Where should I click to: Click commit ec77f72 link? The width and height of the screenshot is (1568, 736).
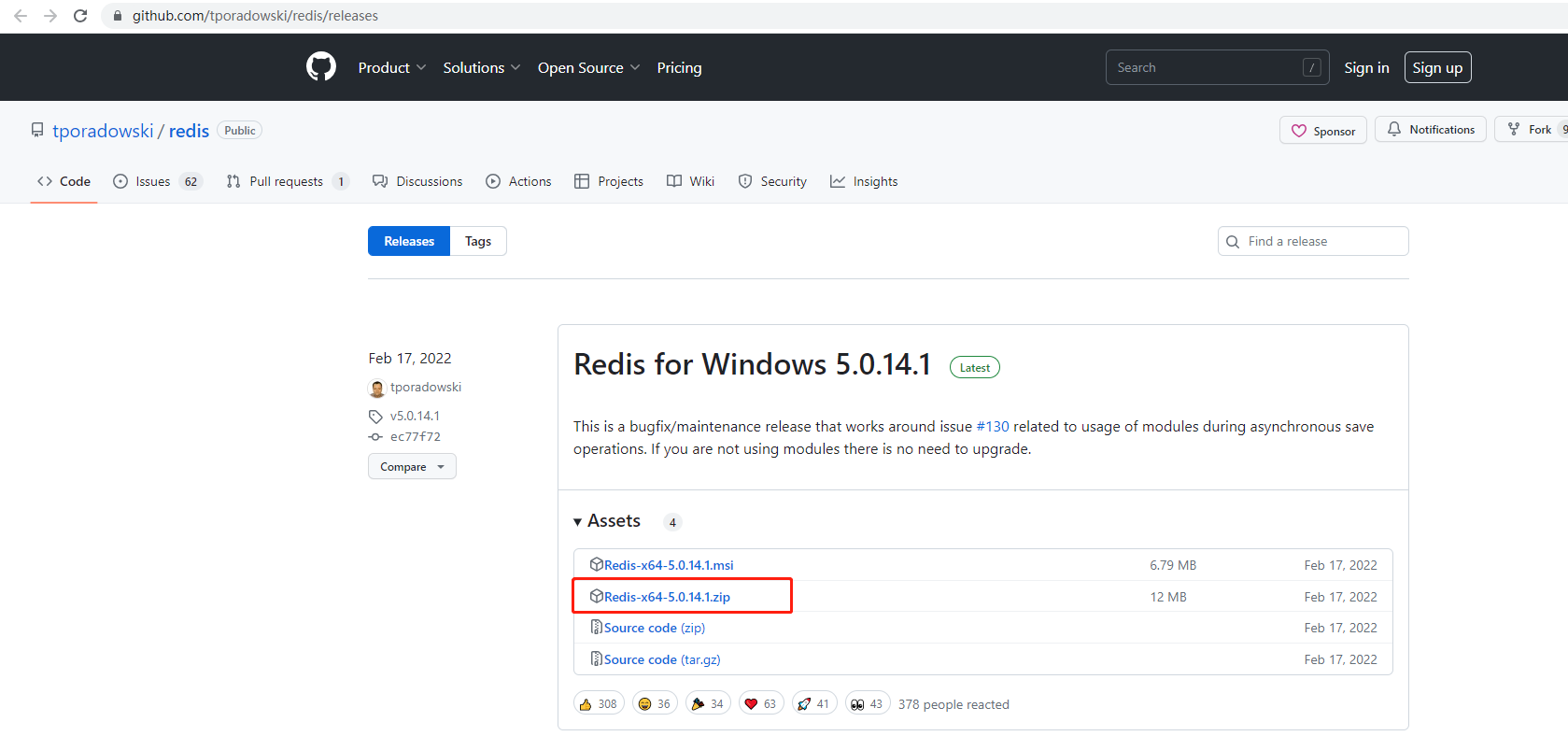pyautogui.click(x=416, y=436)
